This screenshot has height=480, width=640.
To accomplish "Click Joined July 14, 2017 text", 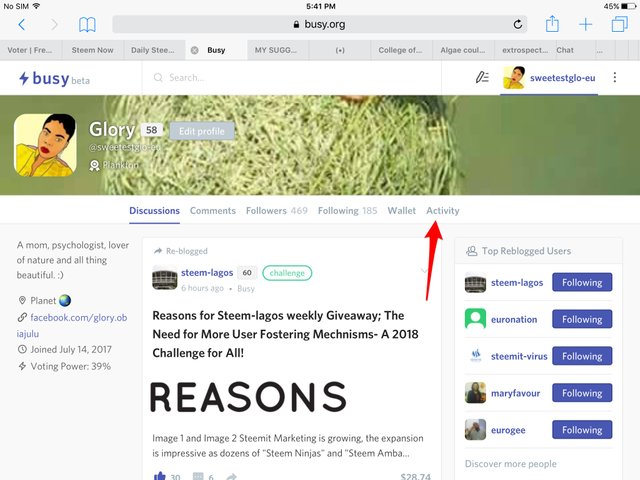I will [71, 350].
